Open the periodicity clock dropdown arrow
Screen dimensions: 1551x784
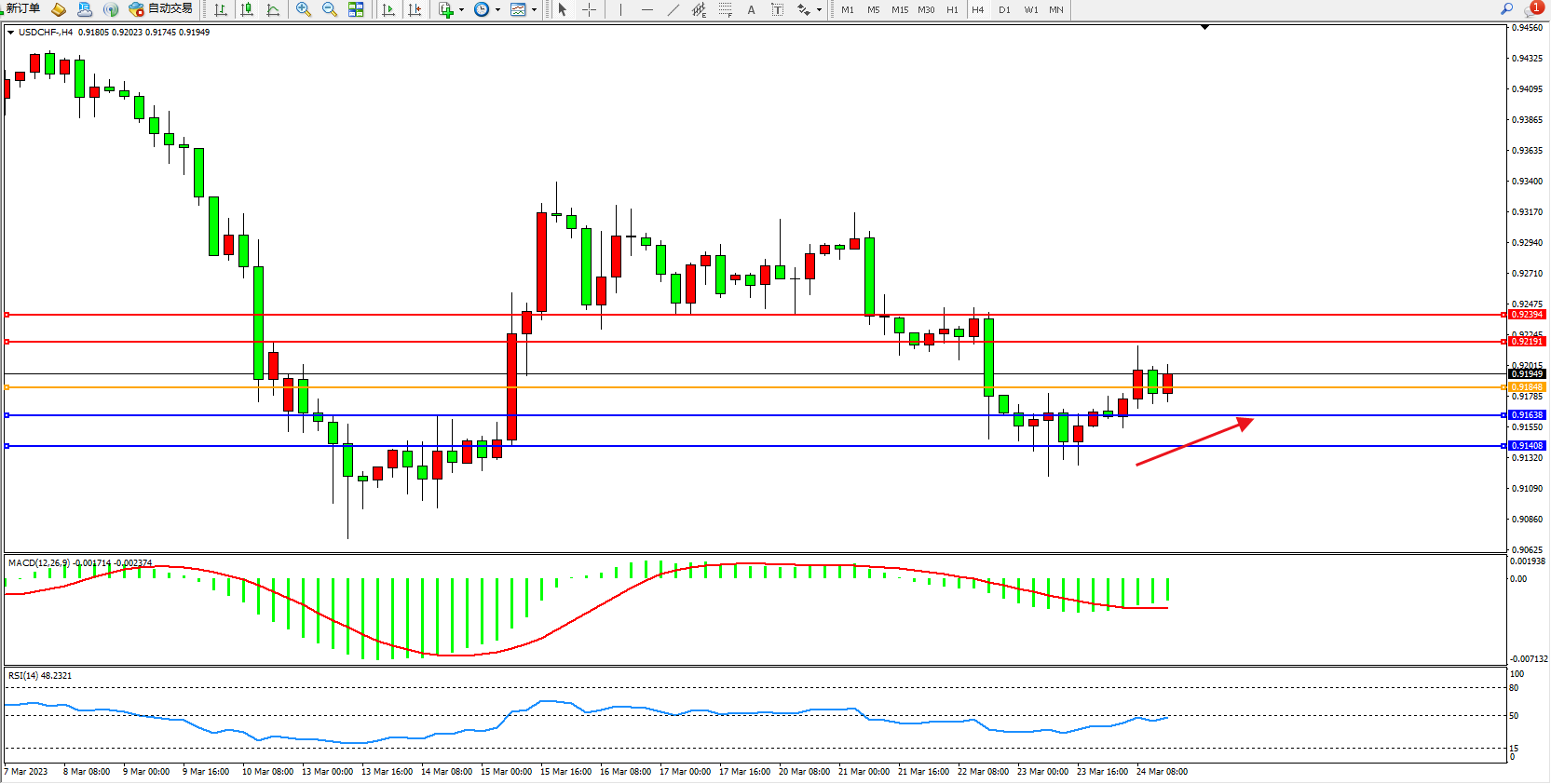click(x=497, y=9)
